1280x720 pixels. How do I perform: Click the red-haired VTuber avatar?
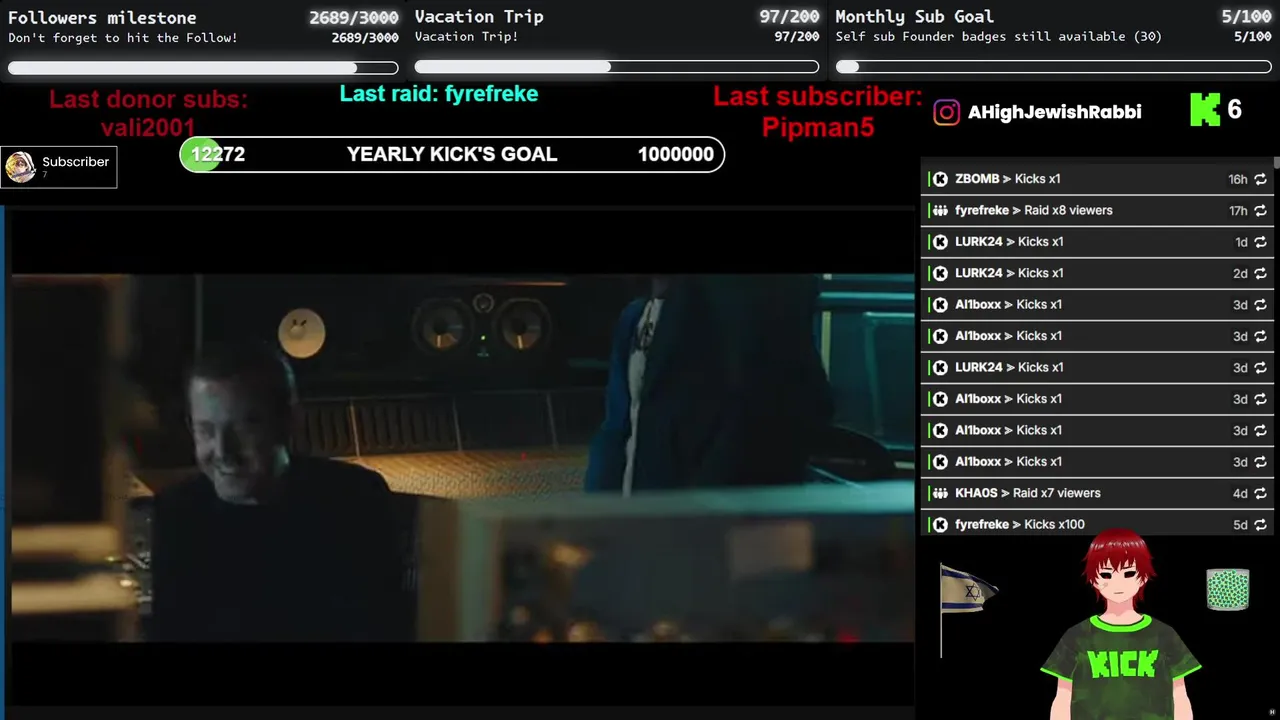tap(1122, 625)
